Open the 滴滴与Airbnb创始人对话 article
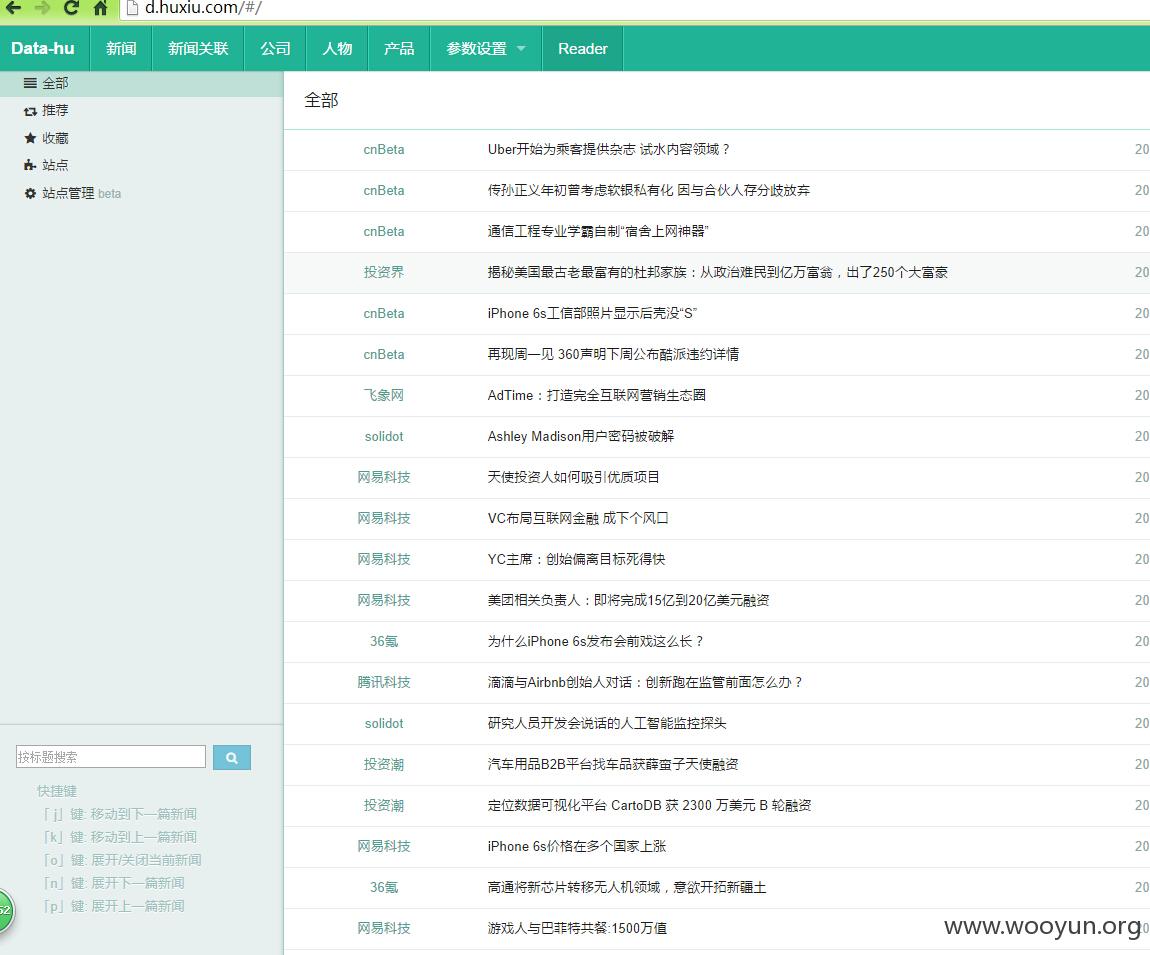Screen dimensions: 1150x955 645,683
